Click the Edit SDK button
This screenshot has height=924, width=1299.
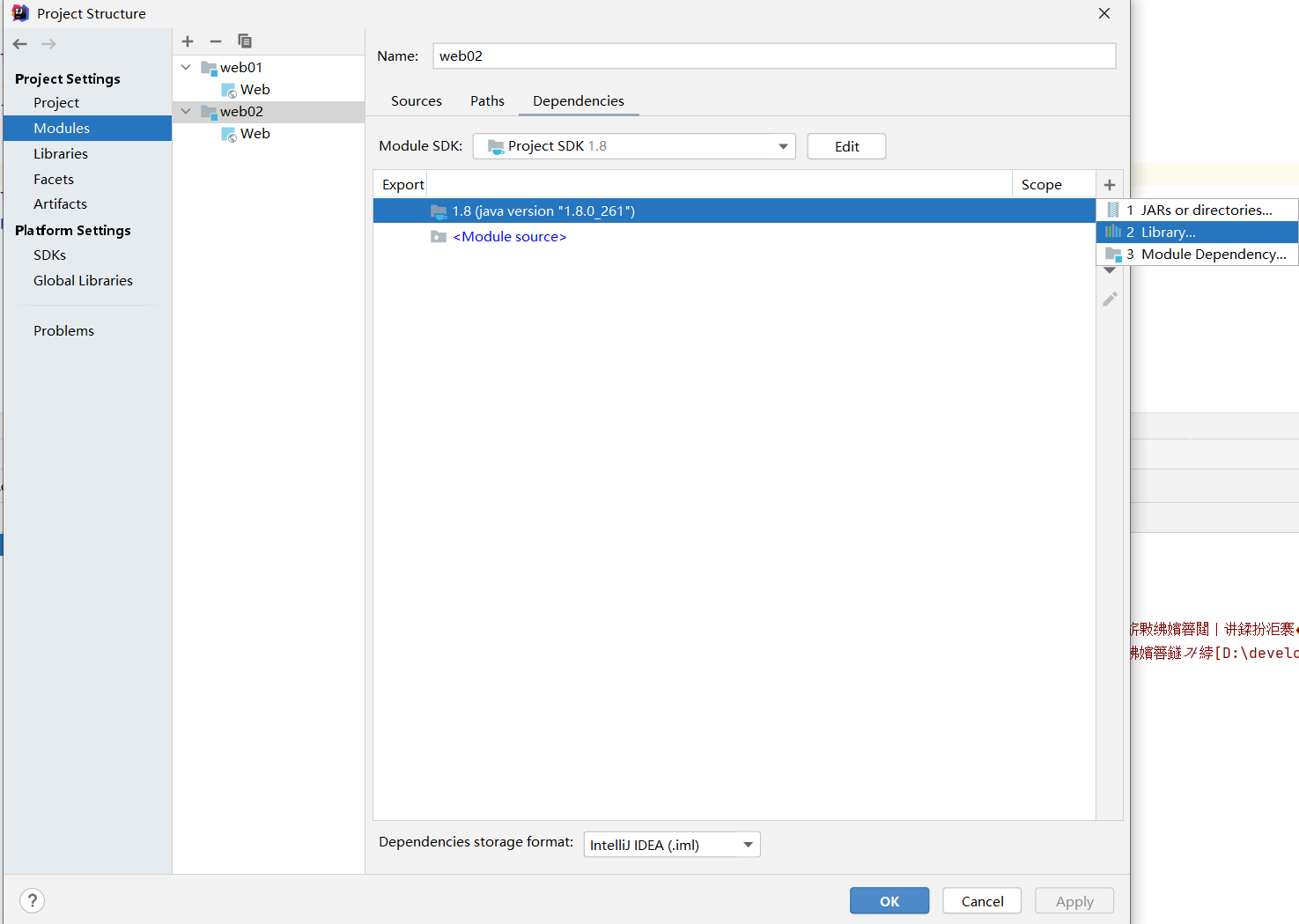click(x=846, y=146)
